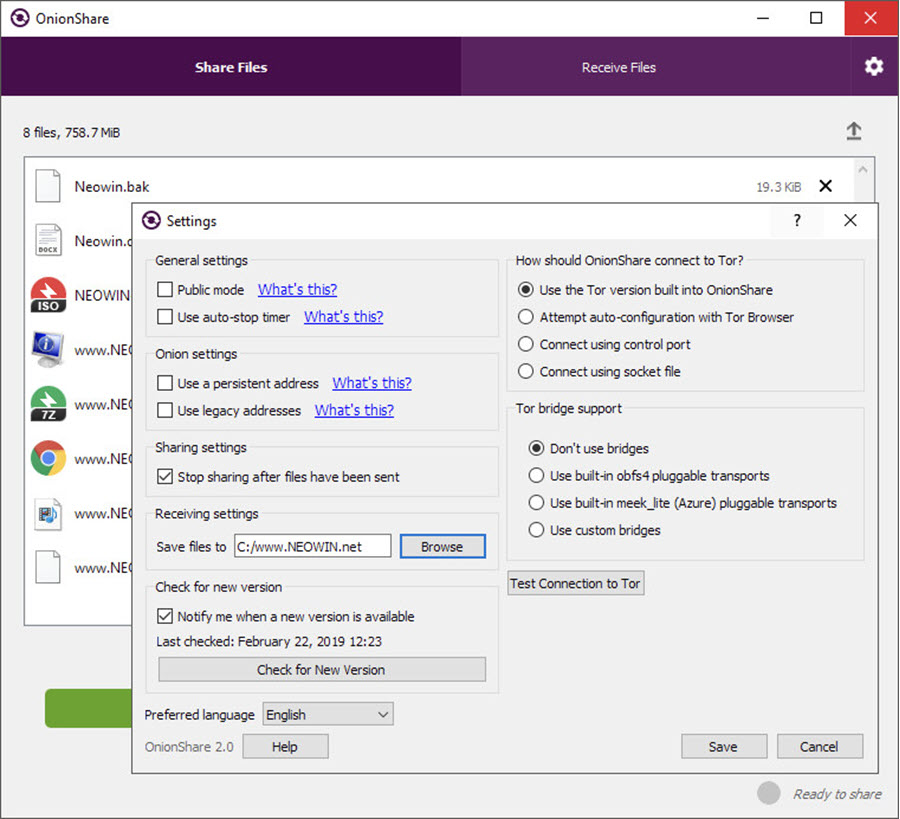Select Attempt auto-configuration with Tor Browser
Viewport: 900px width, 819px height.
525,317
